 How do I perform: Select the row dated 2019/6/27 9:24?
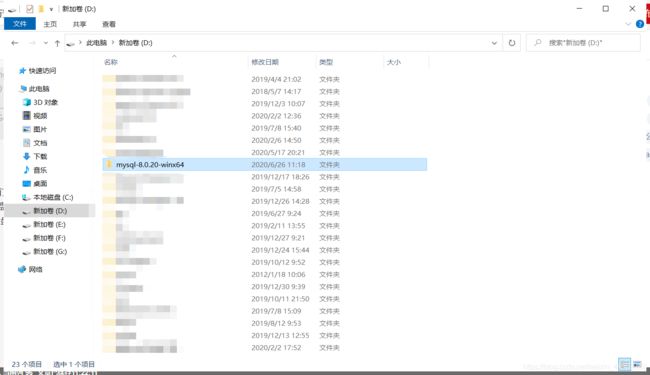[265, 213]
